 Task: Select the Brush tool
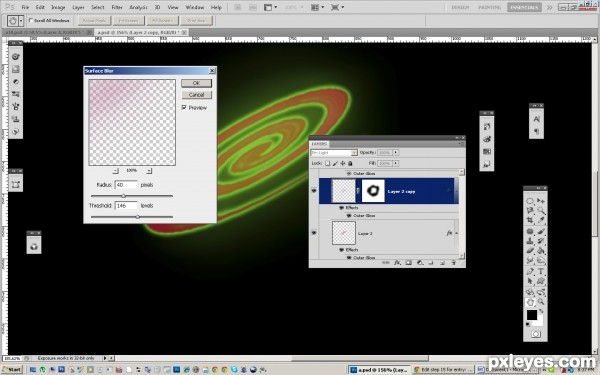click(x=541, y=232)
